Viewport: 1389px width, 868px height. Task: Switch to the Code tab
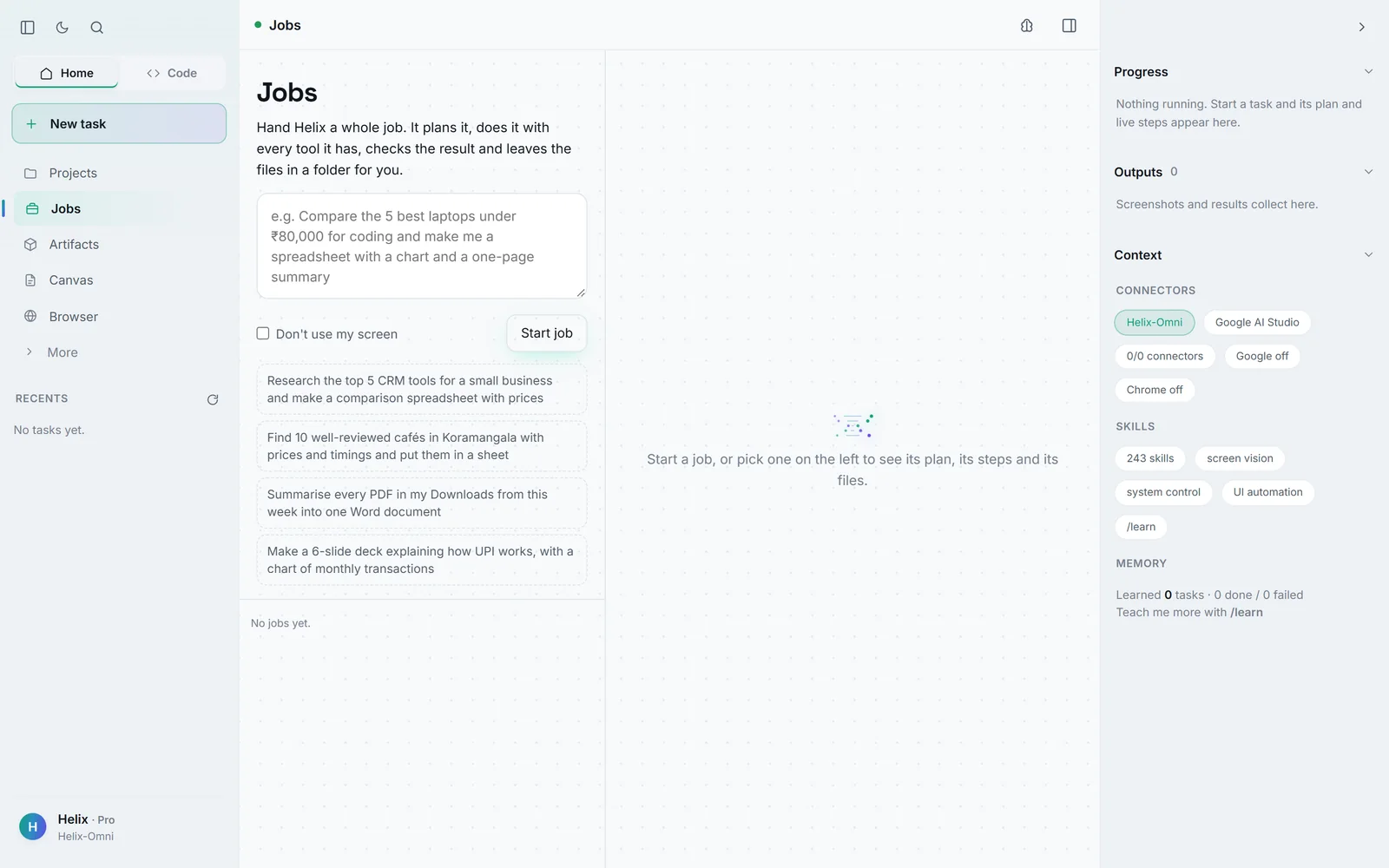(172, 73)
